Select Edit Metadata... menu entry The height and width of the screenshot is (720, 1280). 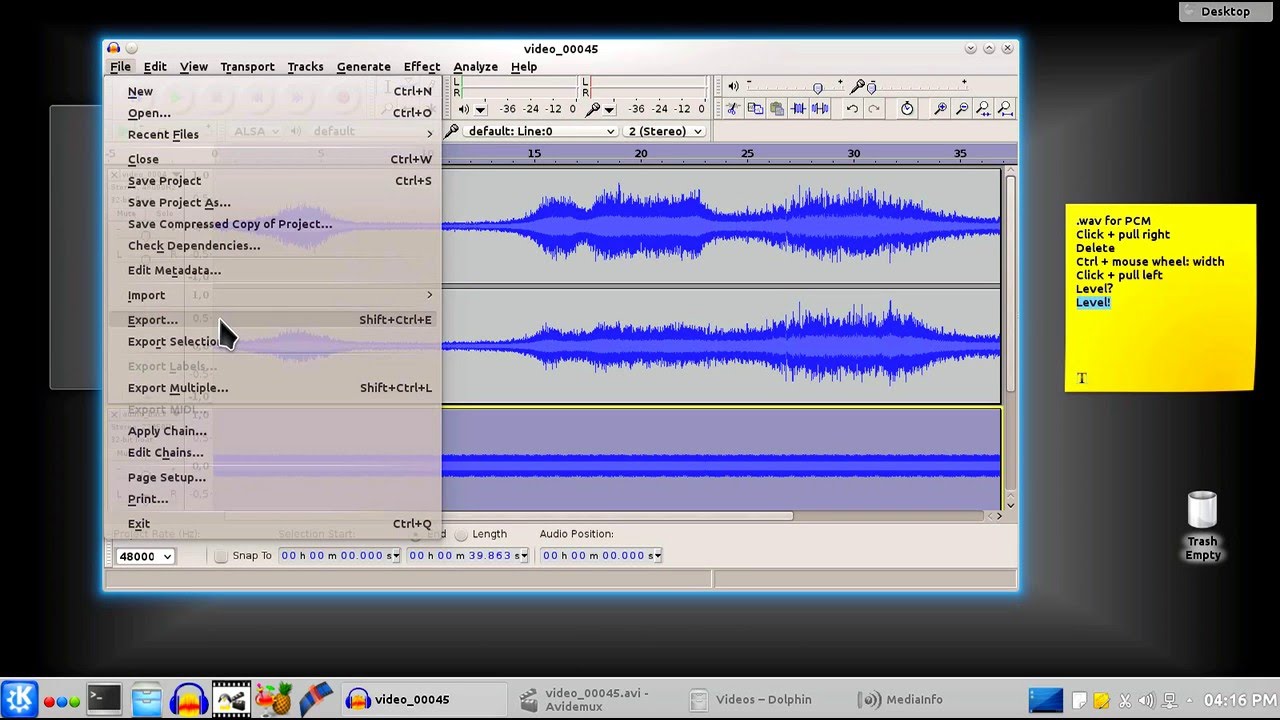coord(273,270)
